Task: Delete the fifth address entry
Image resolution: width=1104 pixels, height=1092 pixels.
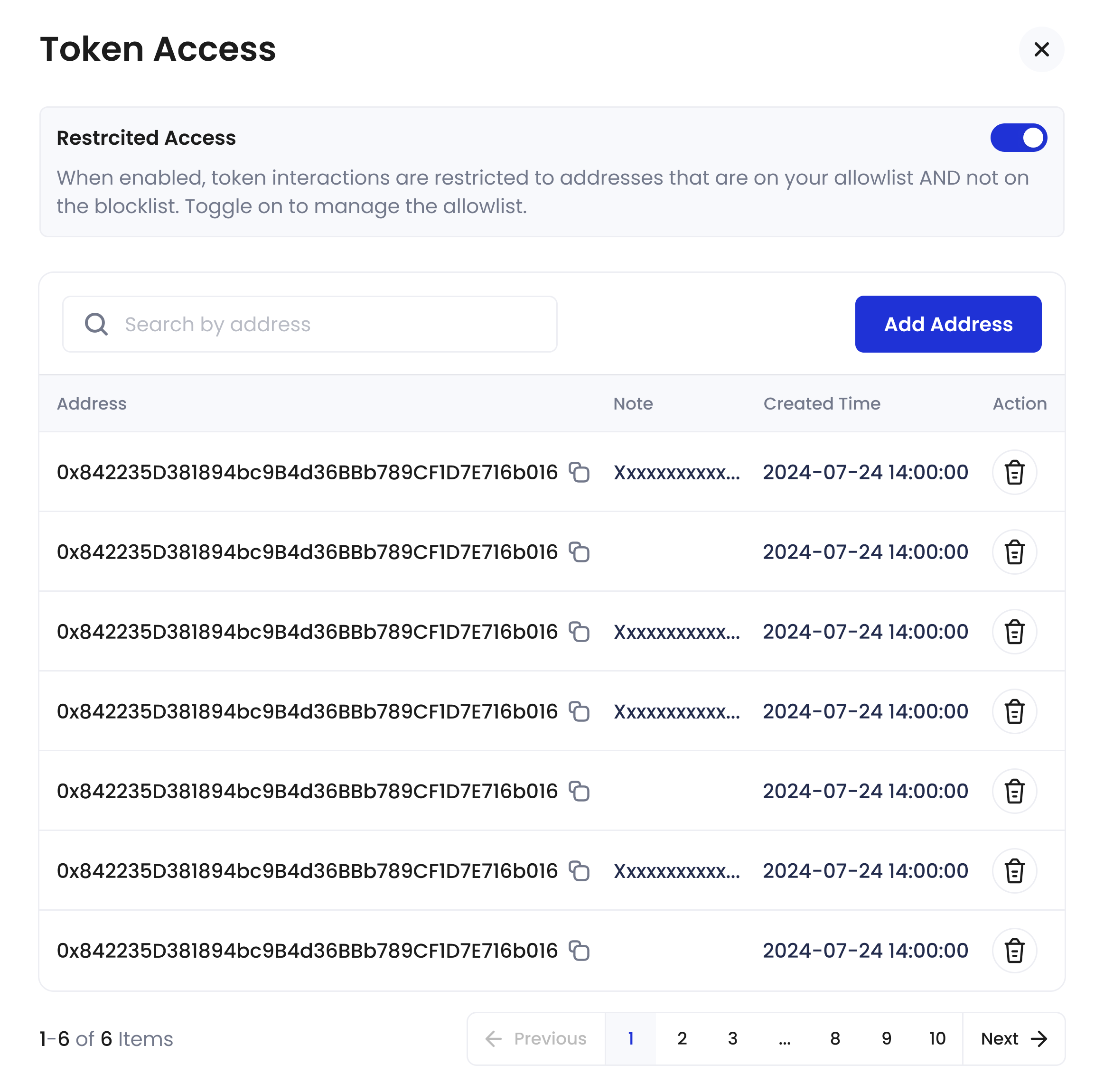Action: (1014, 791)
